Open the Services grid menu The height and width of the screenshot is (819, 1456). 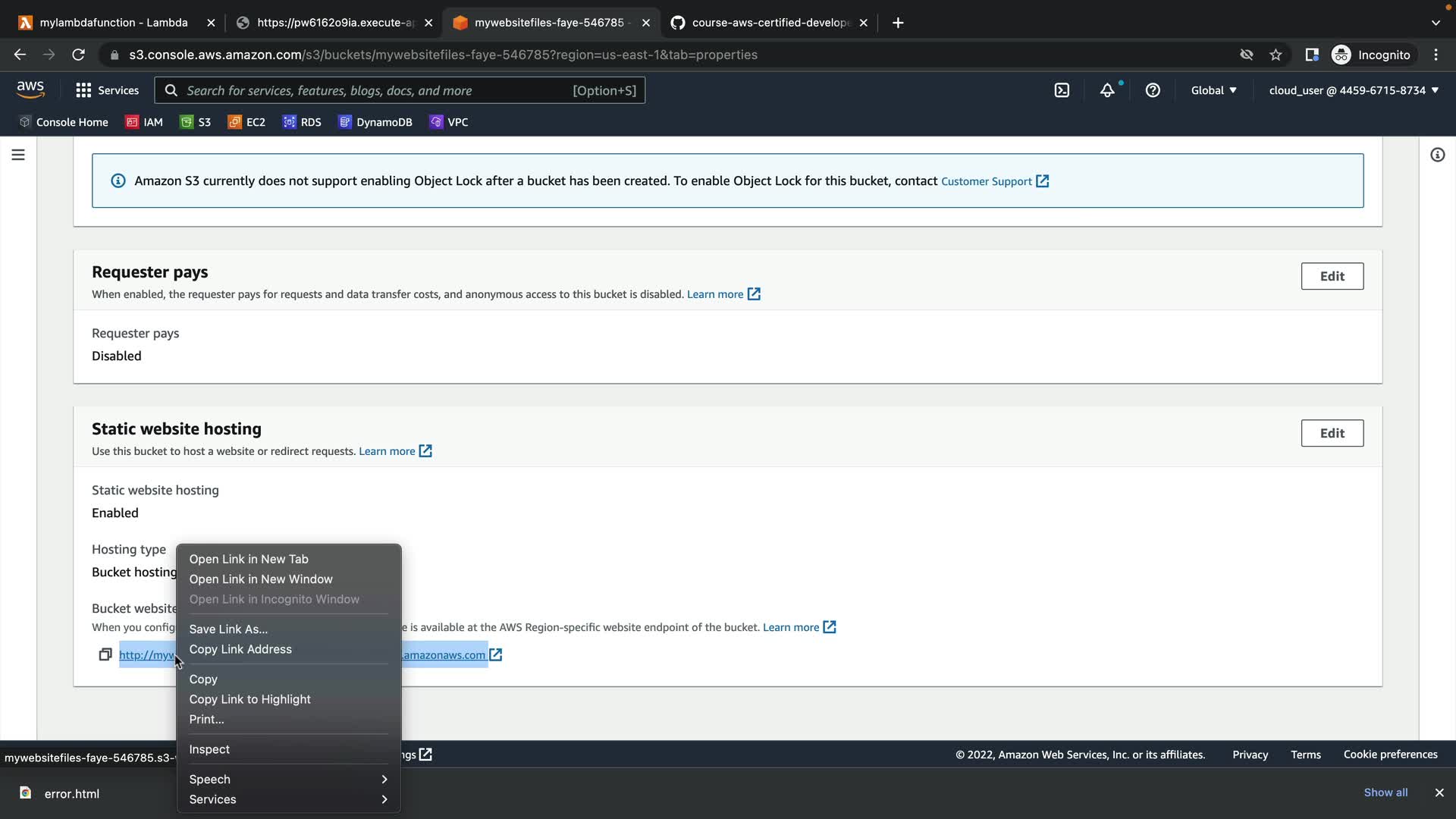(x=107, y=90)
